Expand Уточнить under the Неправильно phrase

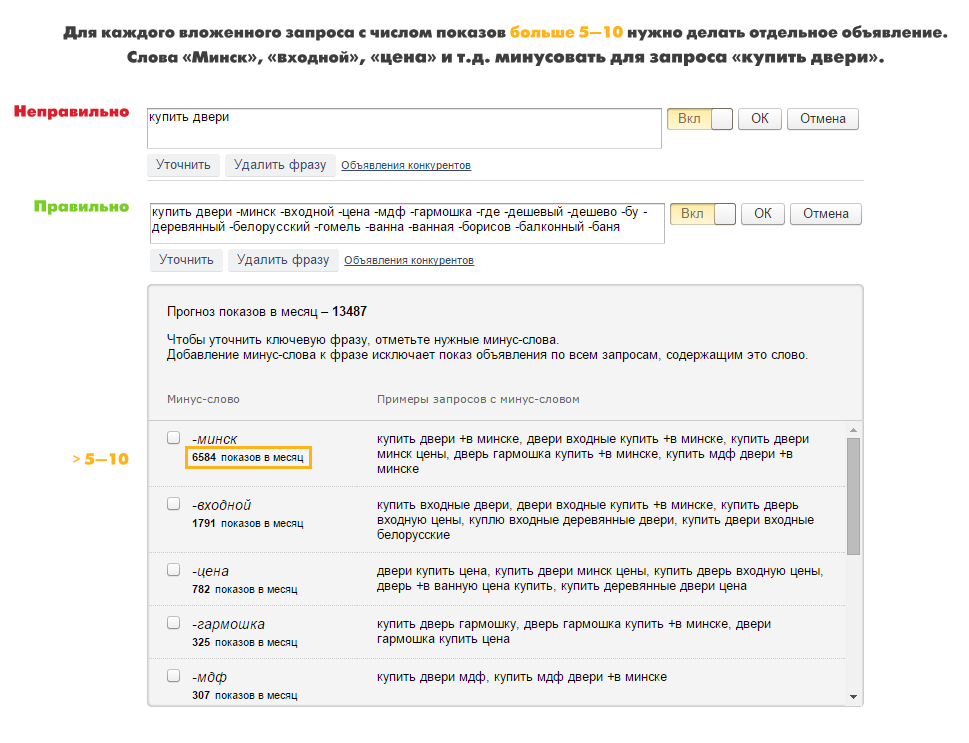coord(184,165)
